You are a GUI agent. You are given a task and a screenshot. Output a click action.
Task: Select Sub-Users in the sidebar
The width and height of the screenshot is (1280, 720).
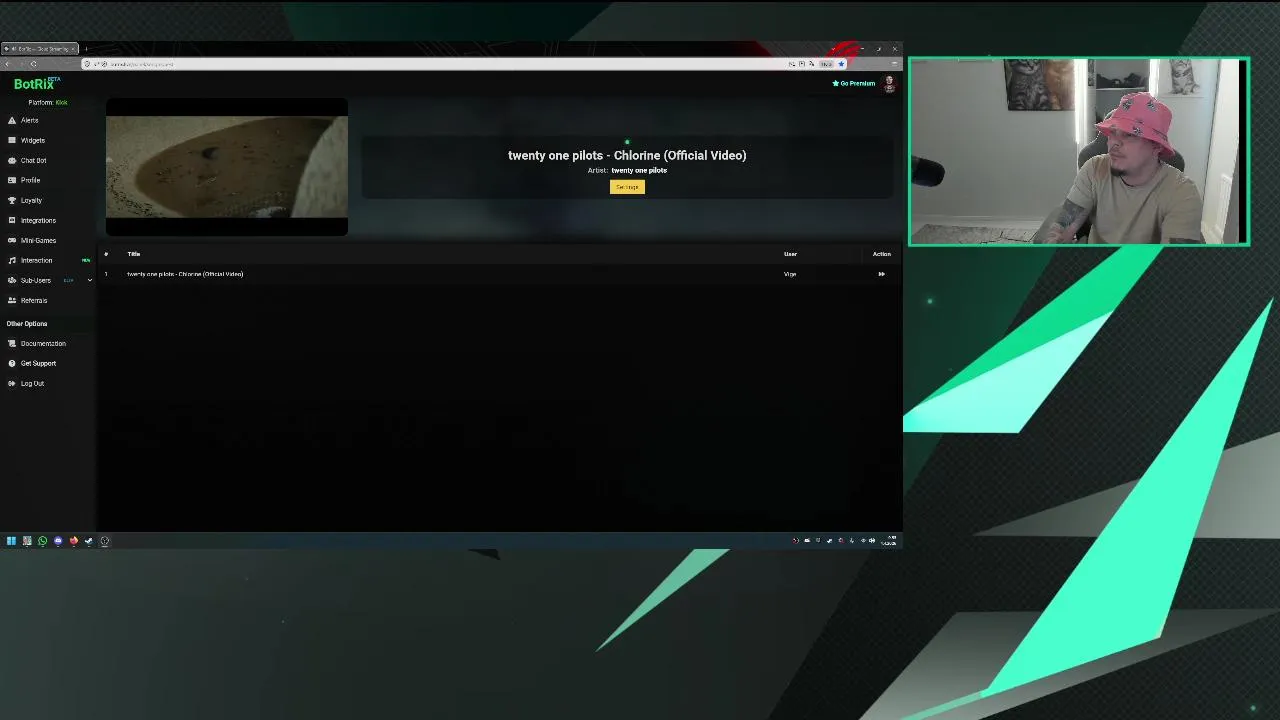[35, 280]
